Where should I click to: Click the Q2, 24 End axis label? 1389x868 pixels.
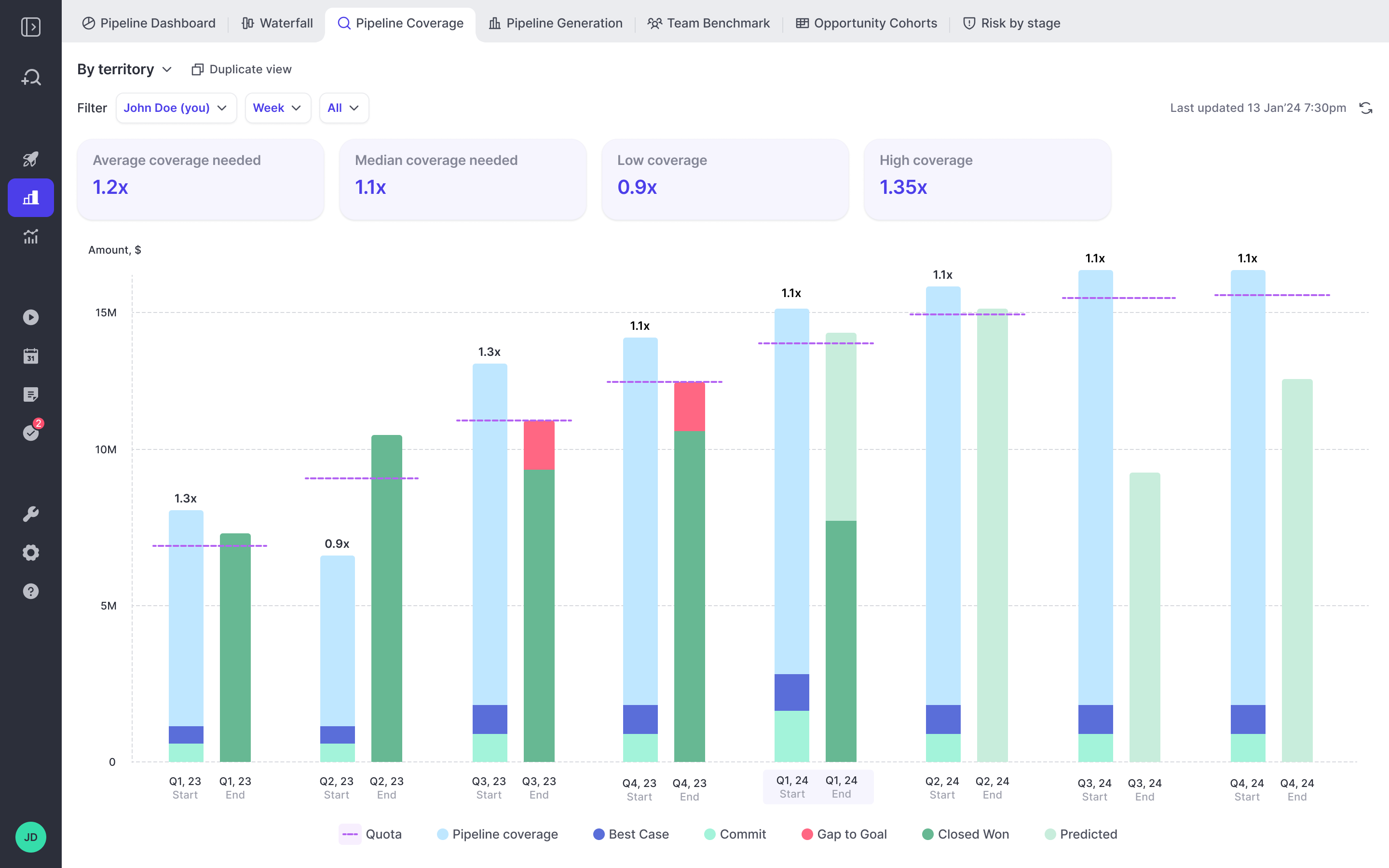tap(993, 787)
